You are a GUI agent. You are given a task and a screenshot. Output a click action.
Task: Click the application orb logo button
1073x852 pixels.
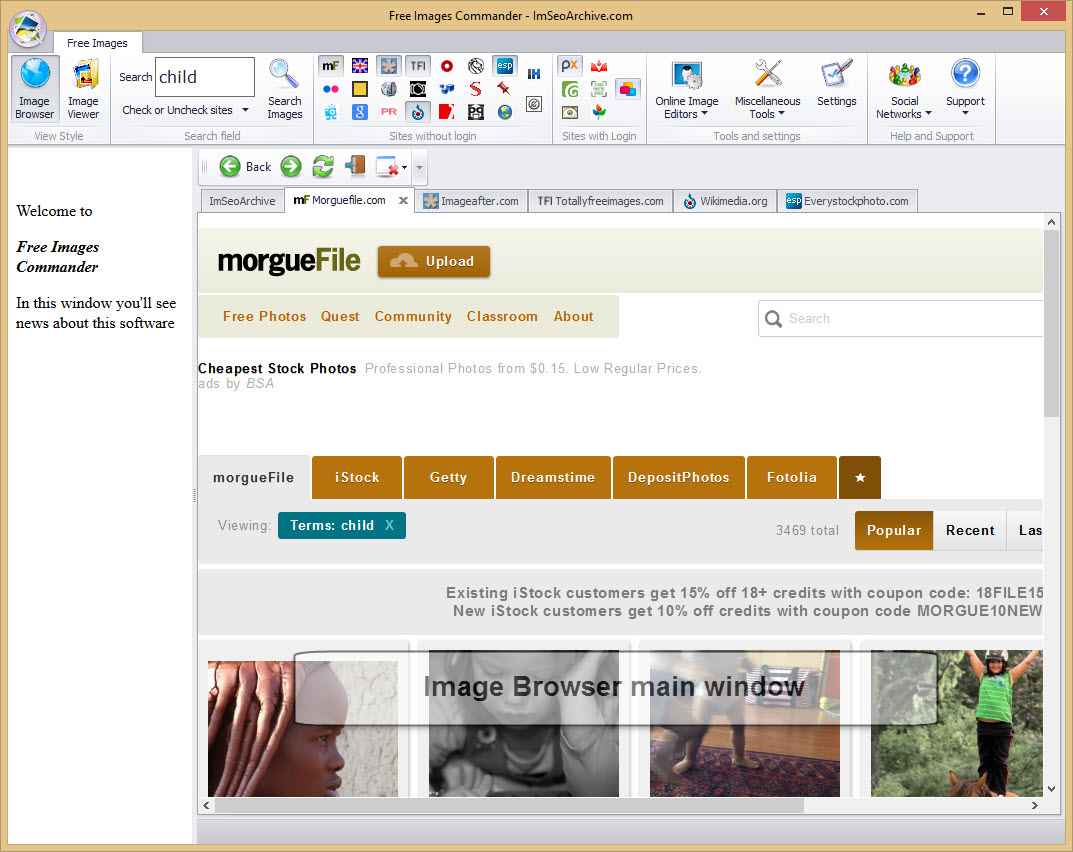[x=28, y=29]
